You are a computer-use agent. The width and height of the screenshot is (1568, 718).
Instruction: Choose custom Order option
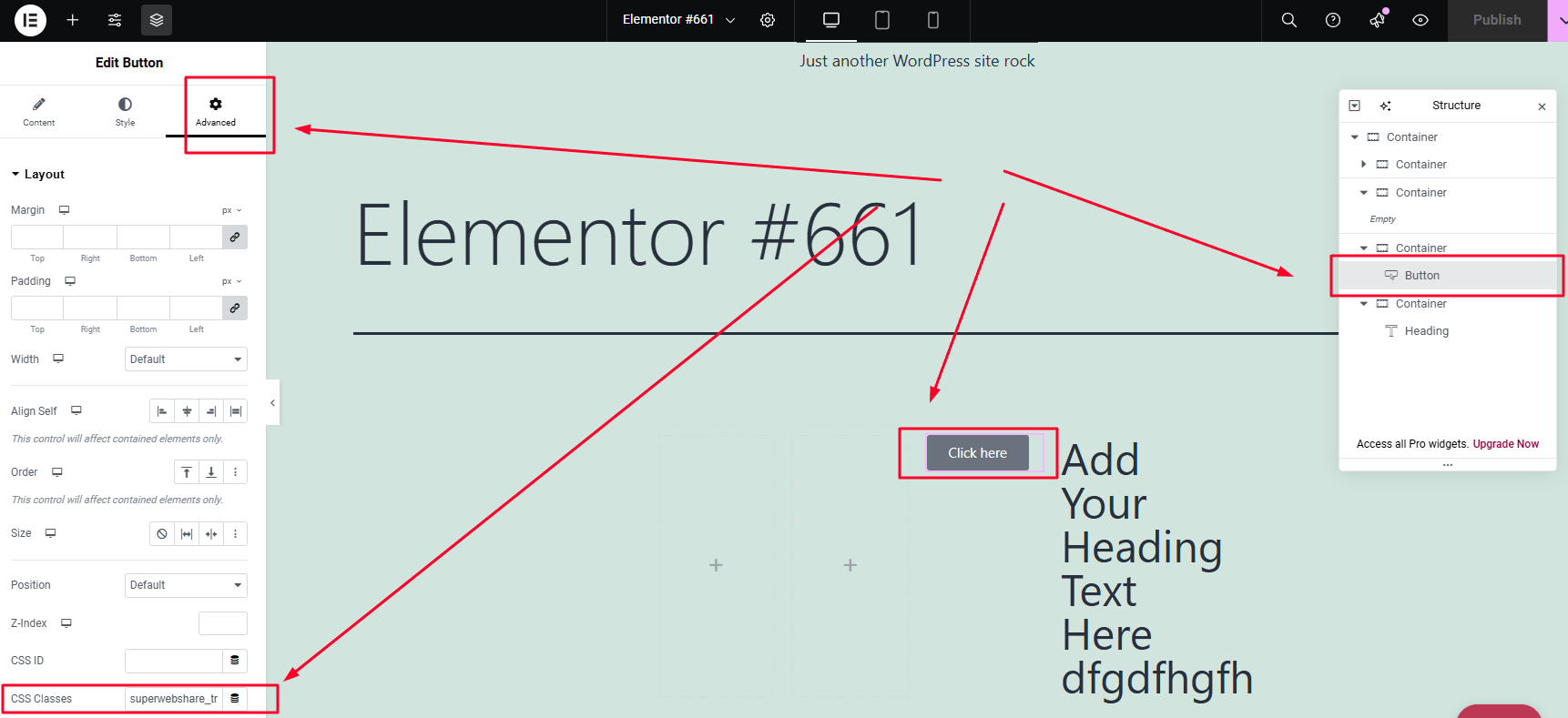236,472
